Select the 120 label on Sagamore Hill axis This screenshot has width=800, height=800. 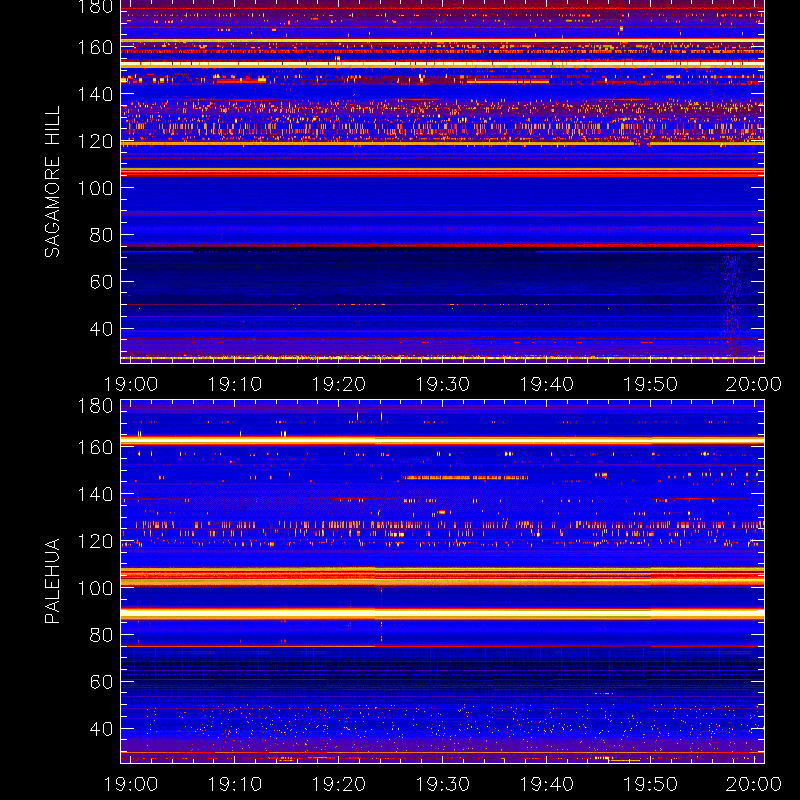(95, 141)
